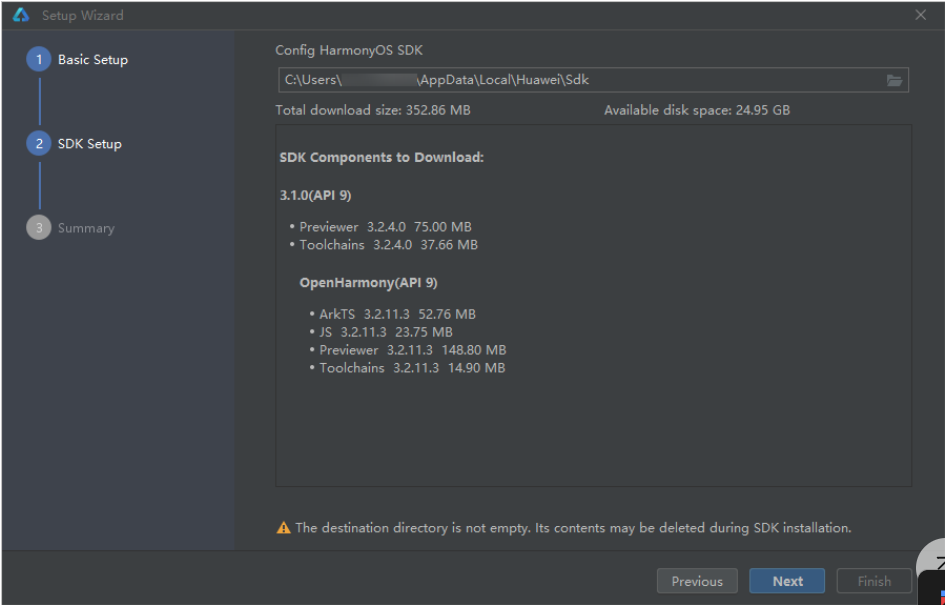Image resolution: width=945 pixels, height=605 pixels.
Task: Click SDK Components to Download heading
Action: [x=382, y=158]
